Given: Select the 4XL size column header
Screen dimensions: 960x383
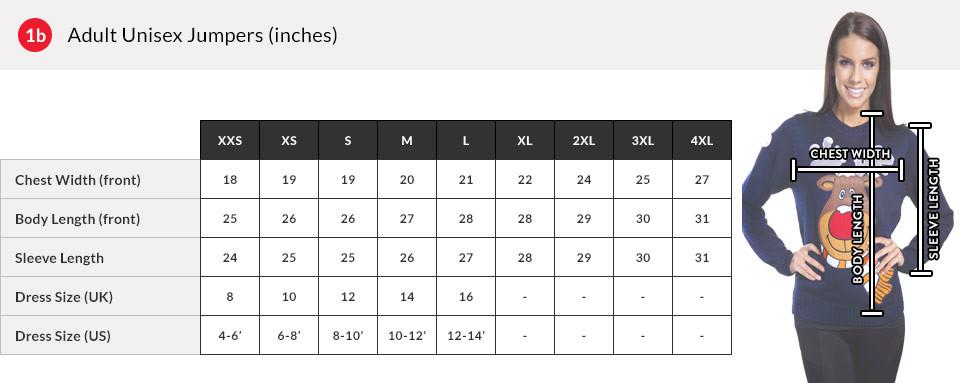Looking at the screenshot, I should (702, 140).
